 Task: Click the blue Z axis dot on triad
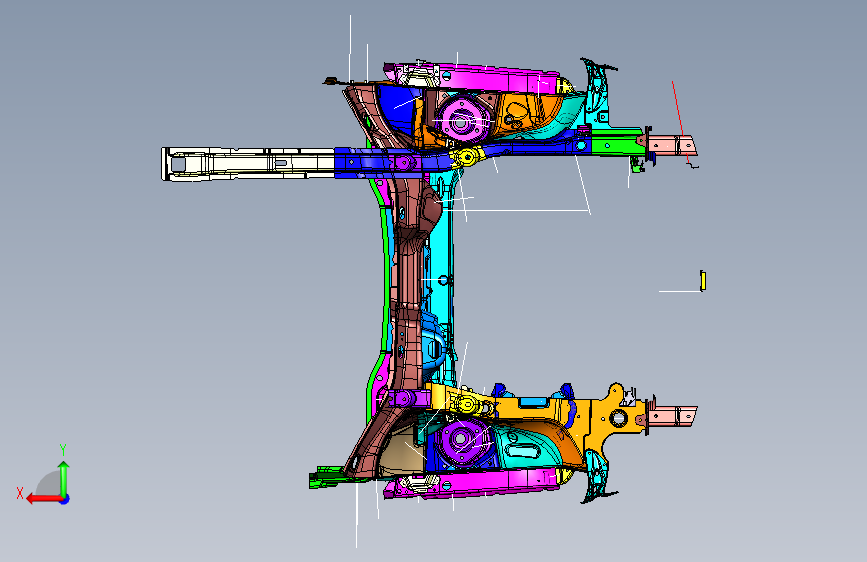tap(65, 499)
